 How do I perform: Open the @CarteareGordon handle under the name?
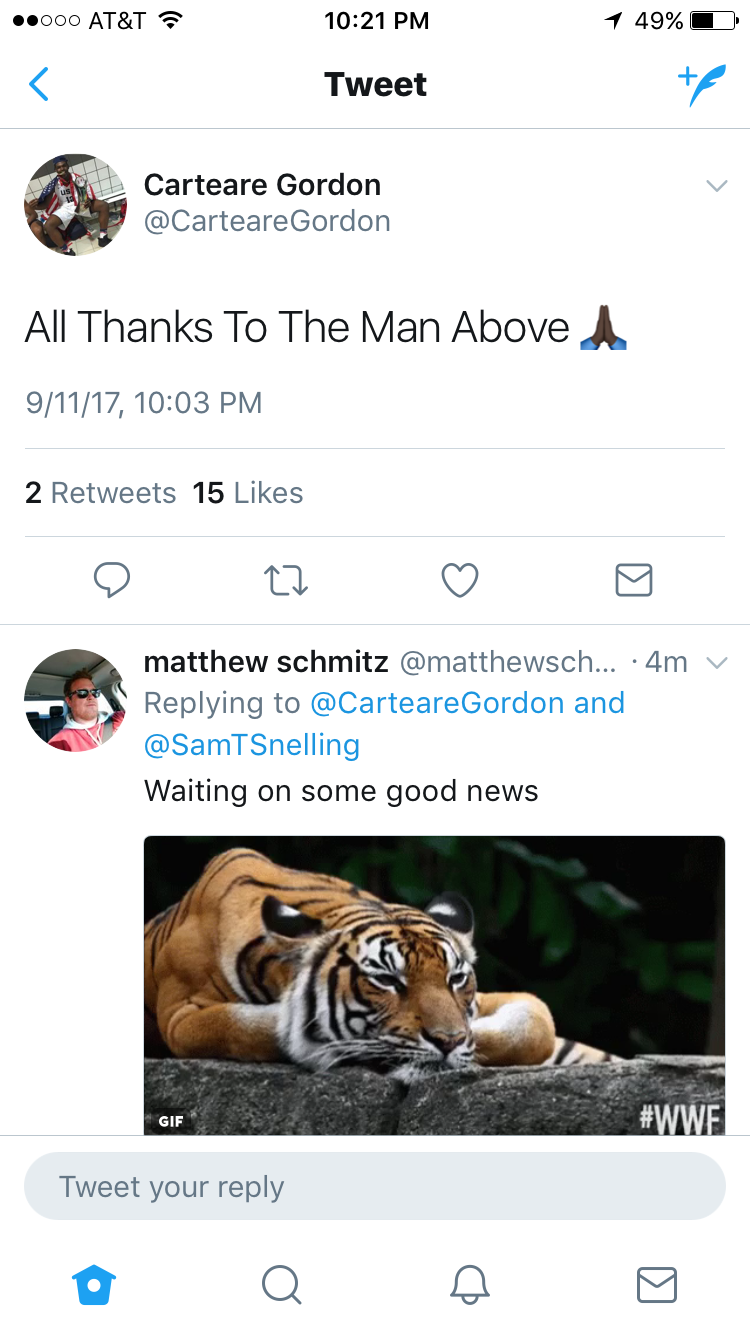[267, 221]
